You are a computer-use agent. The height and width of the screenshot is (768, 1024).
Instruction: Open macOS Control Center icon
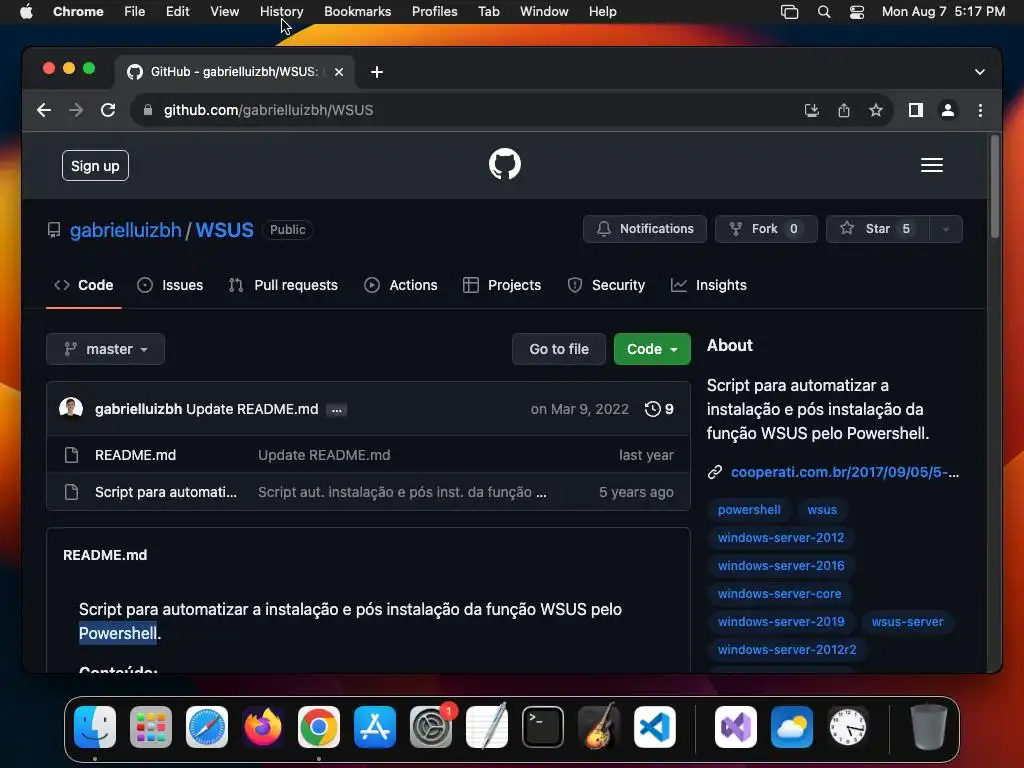[857, 12]
